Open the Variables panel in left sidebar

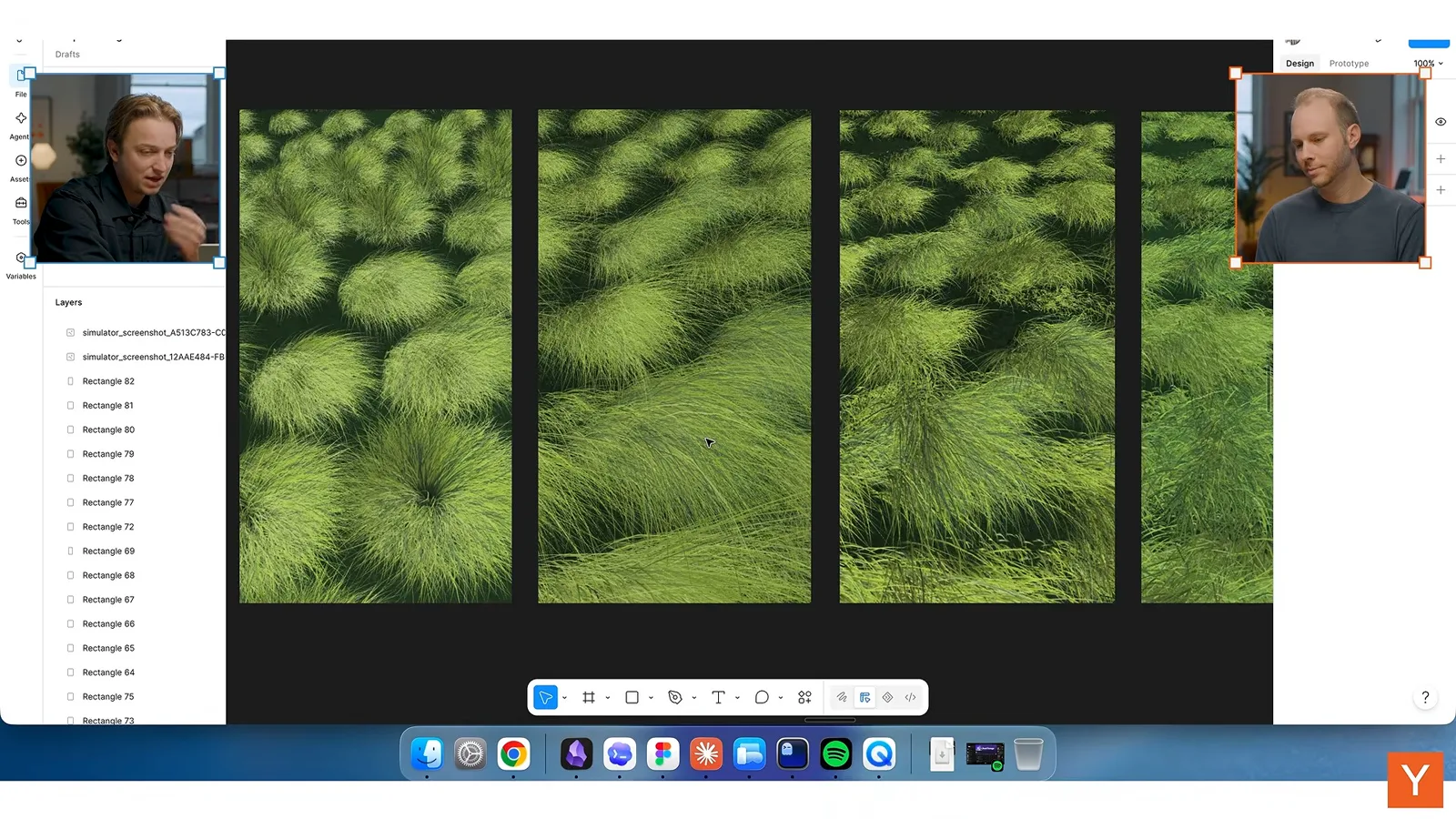20,265
